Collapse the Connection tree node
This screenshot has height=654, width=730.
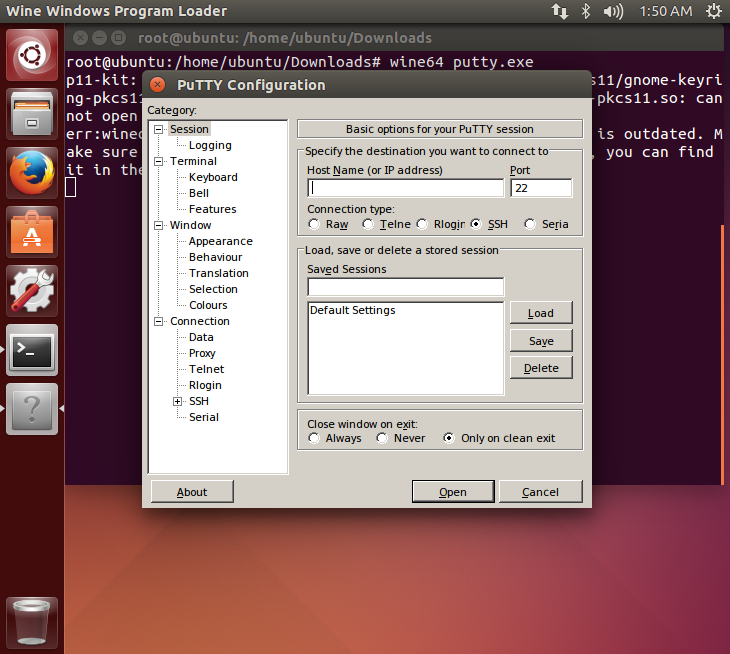pyautogui.click(x=159, y=321)
